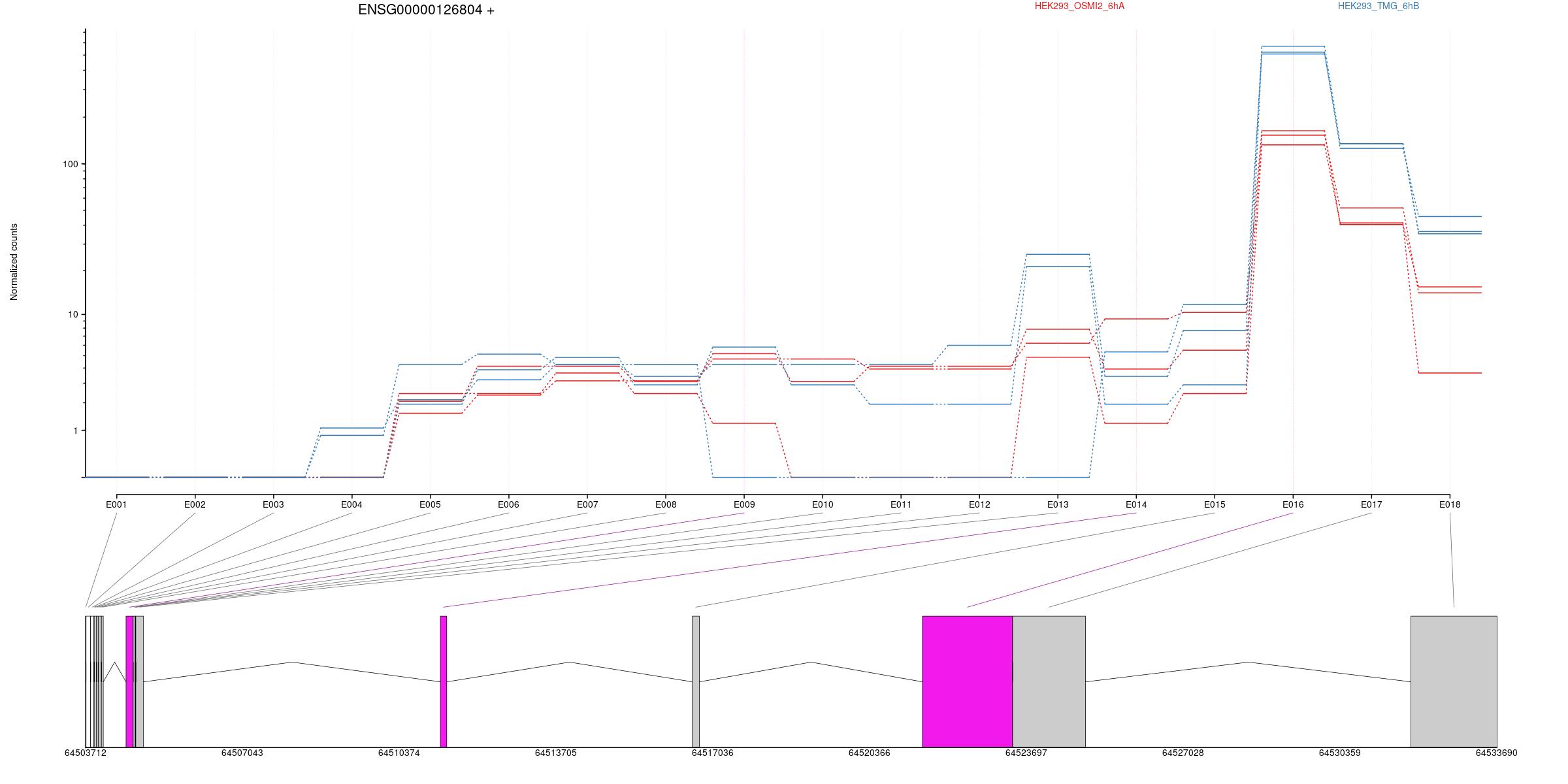Click genomic coordinate 64513705
Viewport: 1568px width, 784px height.
tap(556, 753)
